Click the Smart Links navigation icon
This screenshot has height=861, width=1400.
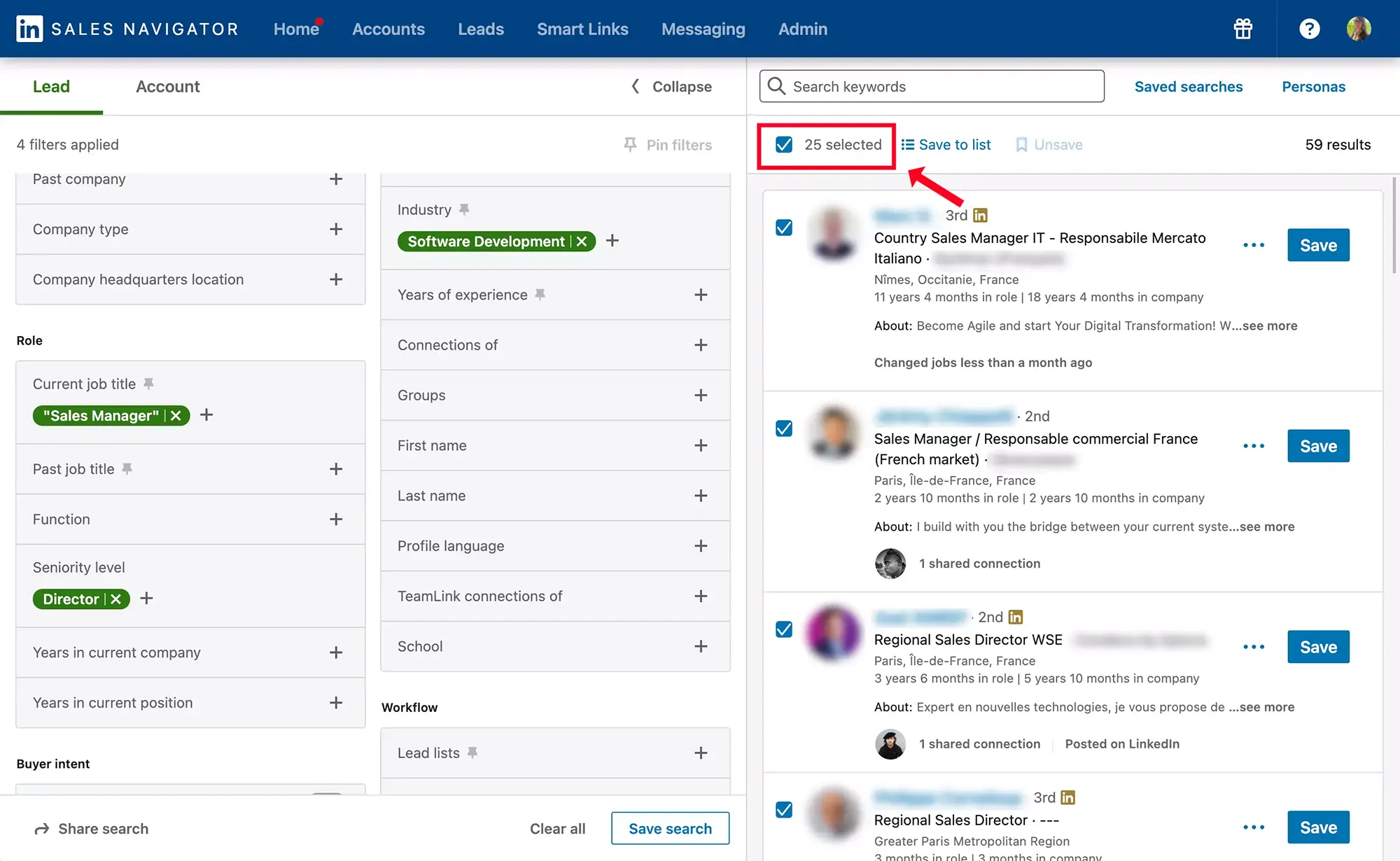(x=583, y=27)
